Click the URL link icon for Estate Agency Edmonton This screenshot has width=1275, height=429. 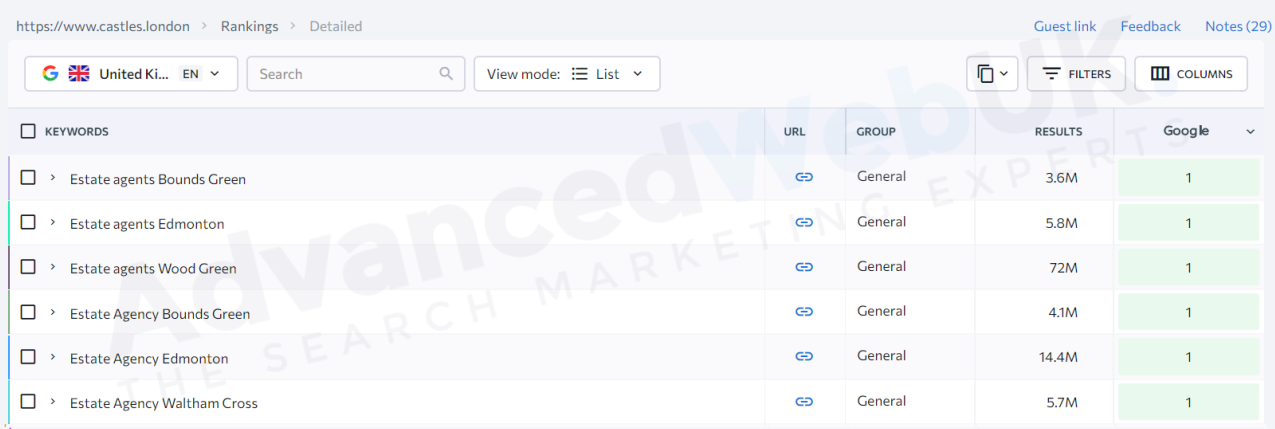point(804,357)
